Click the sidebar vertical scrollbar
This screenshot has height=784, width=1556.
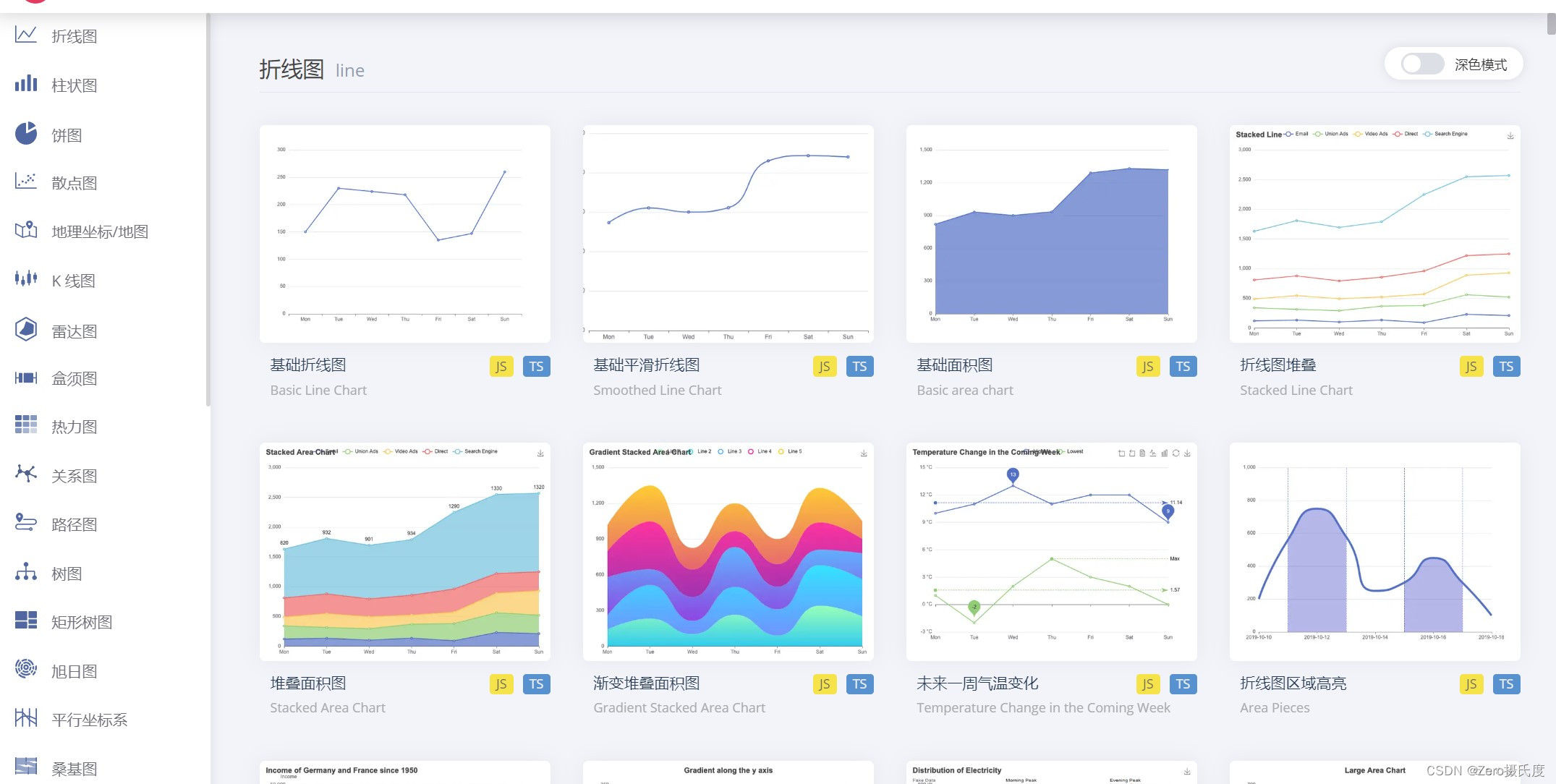click(x=208, y=210)
